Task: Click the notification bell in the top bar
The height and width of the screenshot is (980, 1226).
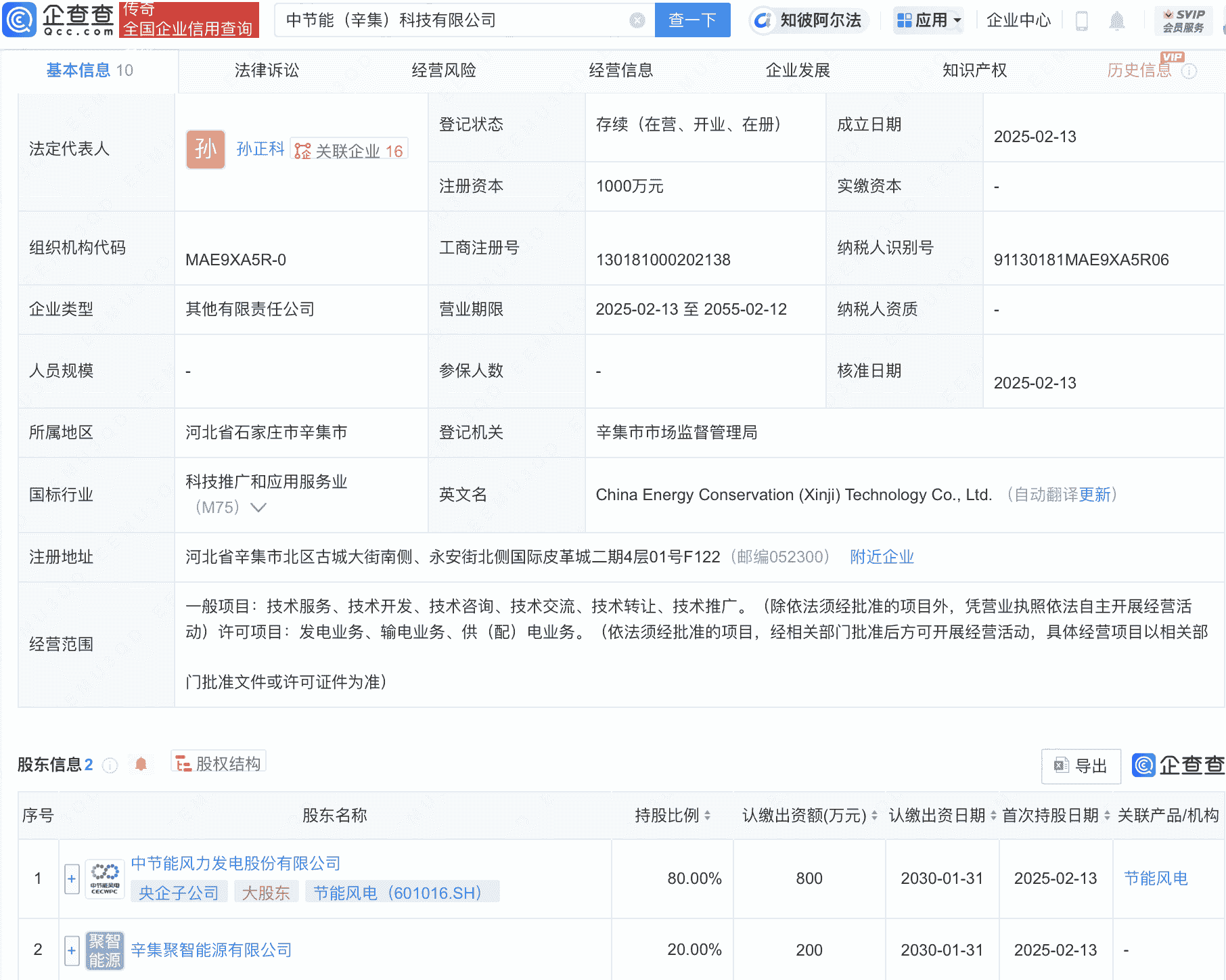Action: click(1117, 21)
